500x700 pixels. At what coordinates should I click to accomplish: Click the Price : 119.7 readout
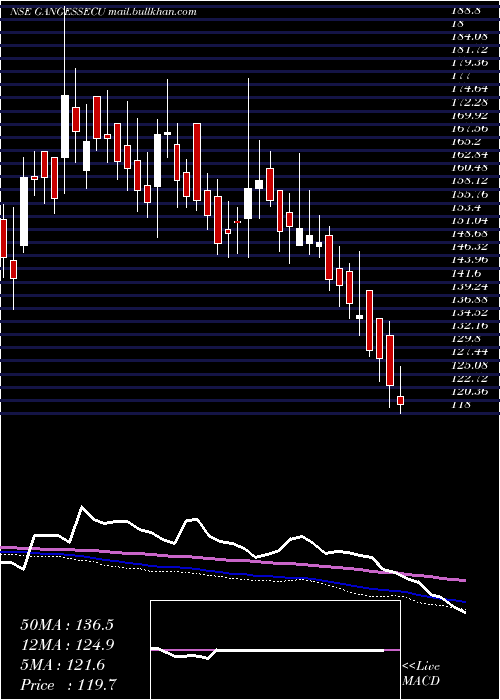[x=70, y=685]
